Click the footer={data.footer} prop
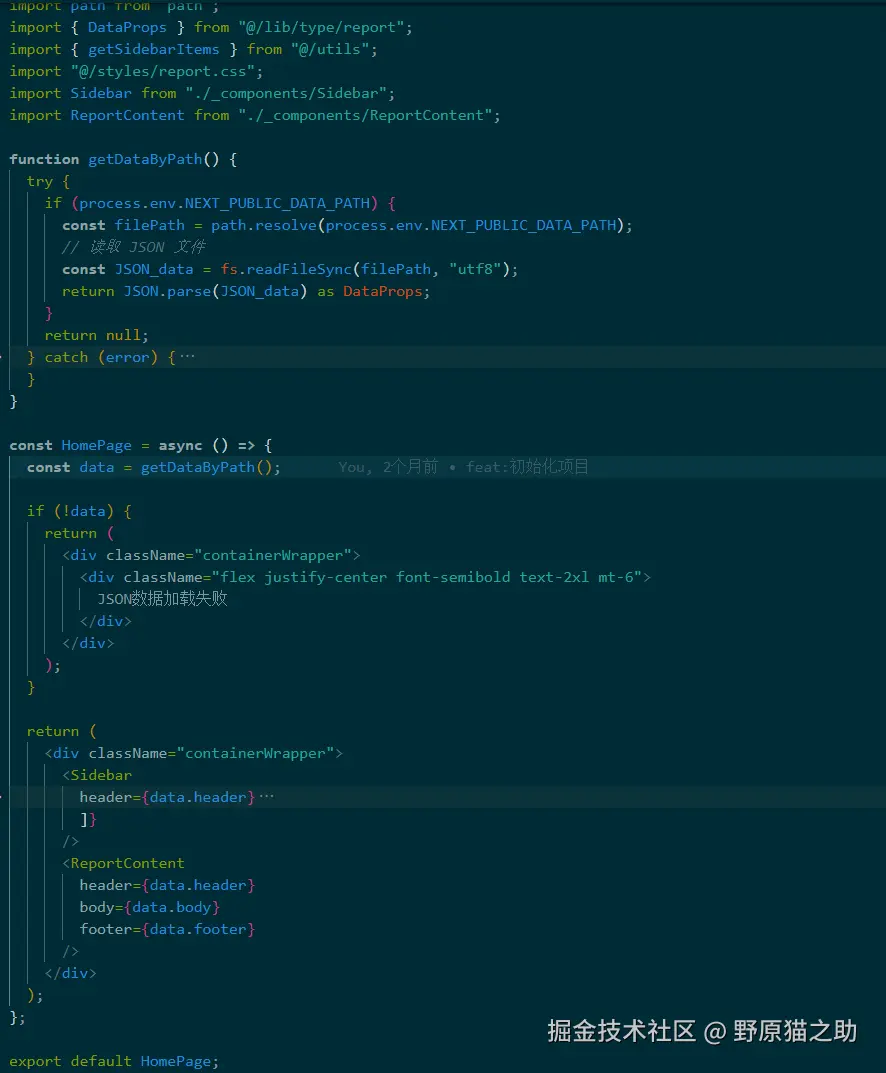 coord(167,929)
